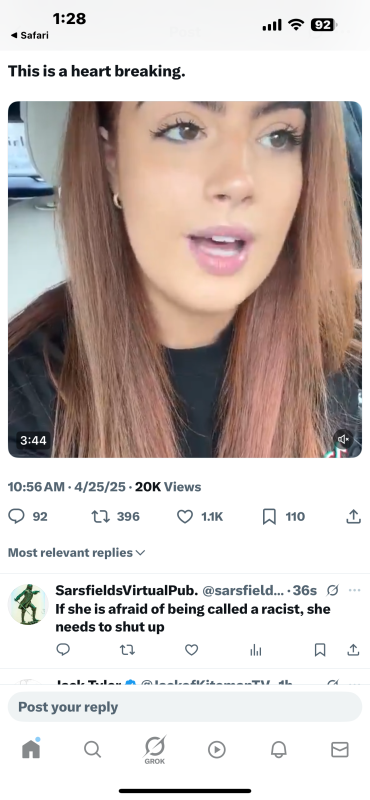370x800 pixels.
Task: Like the SarsfieldsVirtualPub reply
Action: (191, 649)
